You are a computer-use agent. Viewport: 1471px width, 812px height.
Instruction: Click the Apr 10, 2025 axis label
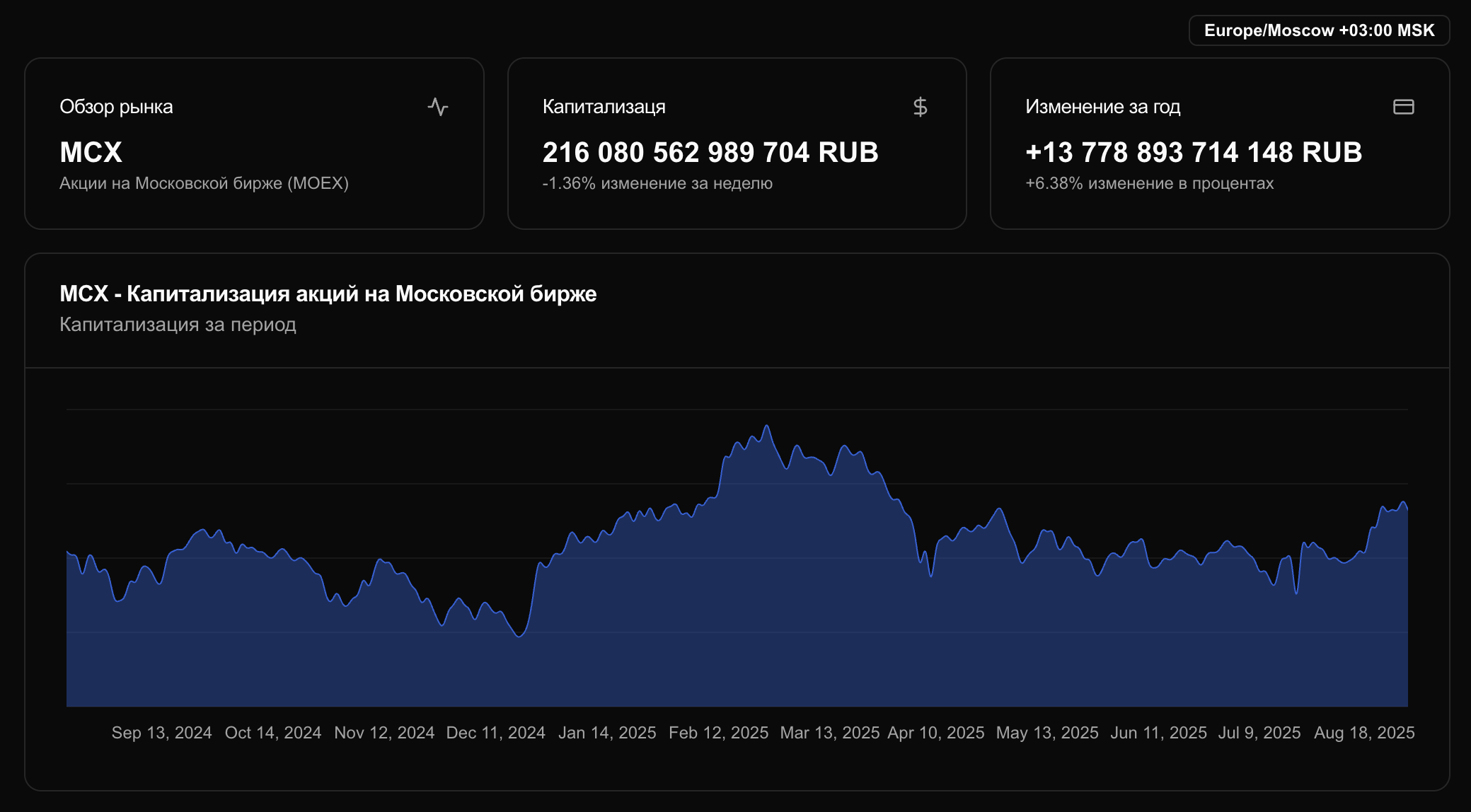tap(935, 733)
